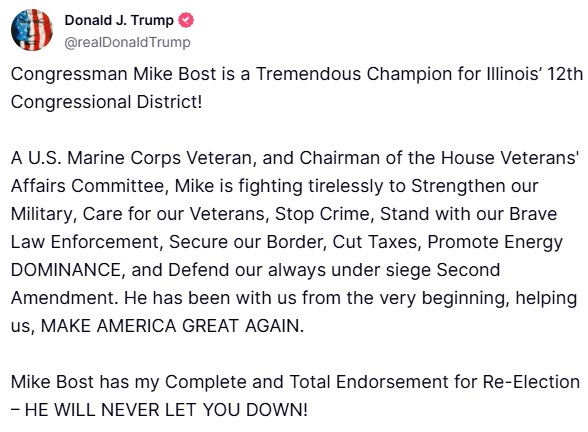The width and height of the screenshot is (588, 432).
Task: Visit the @realDonaldTrump handle link
Action: pos(128,42)
